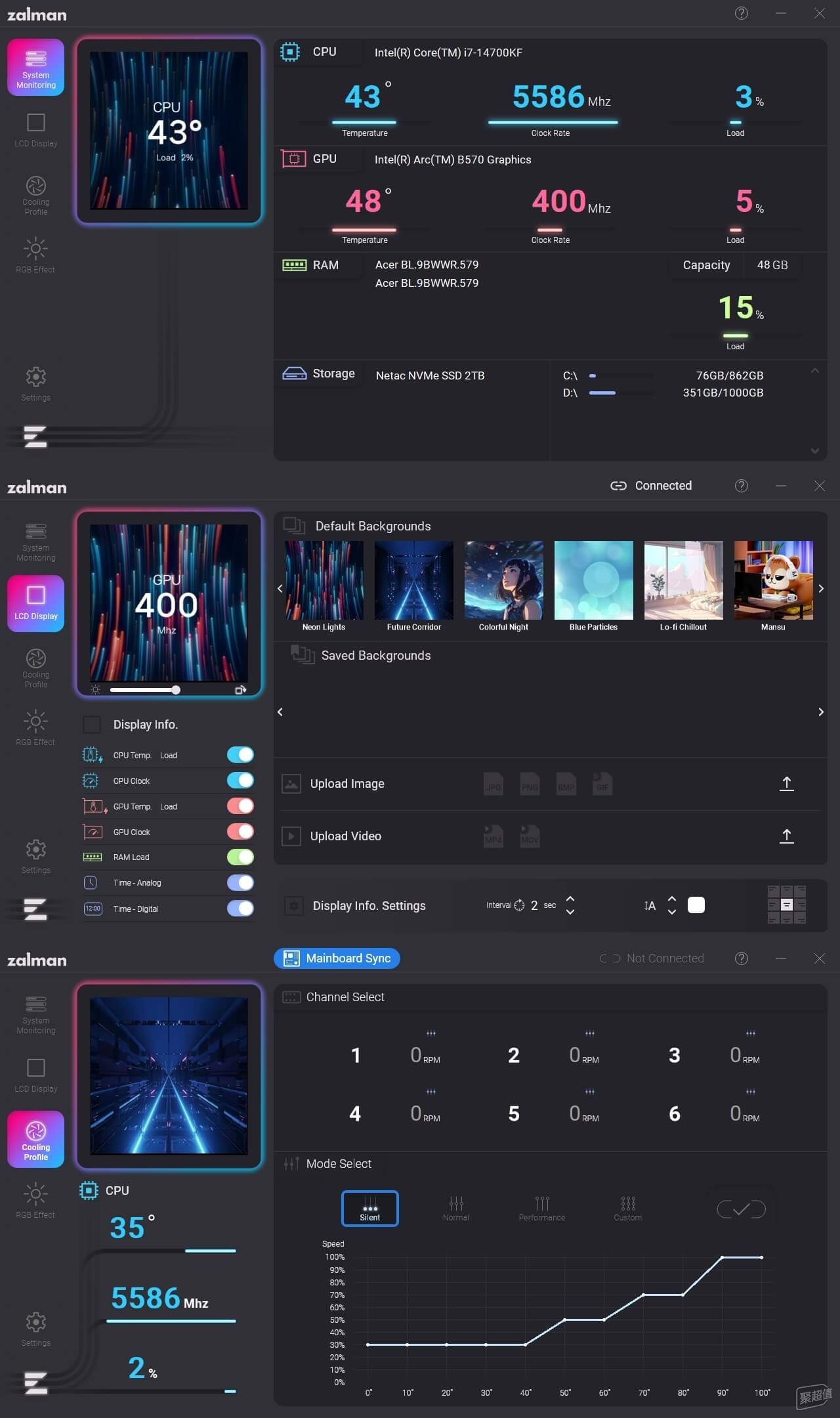Click the JPG format icon

(493, 784)
